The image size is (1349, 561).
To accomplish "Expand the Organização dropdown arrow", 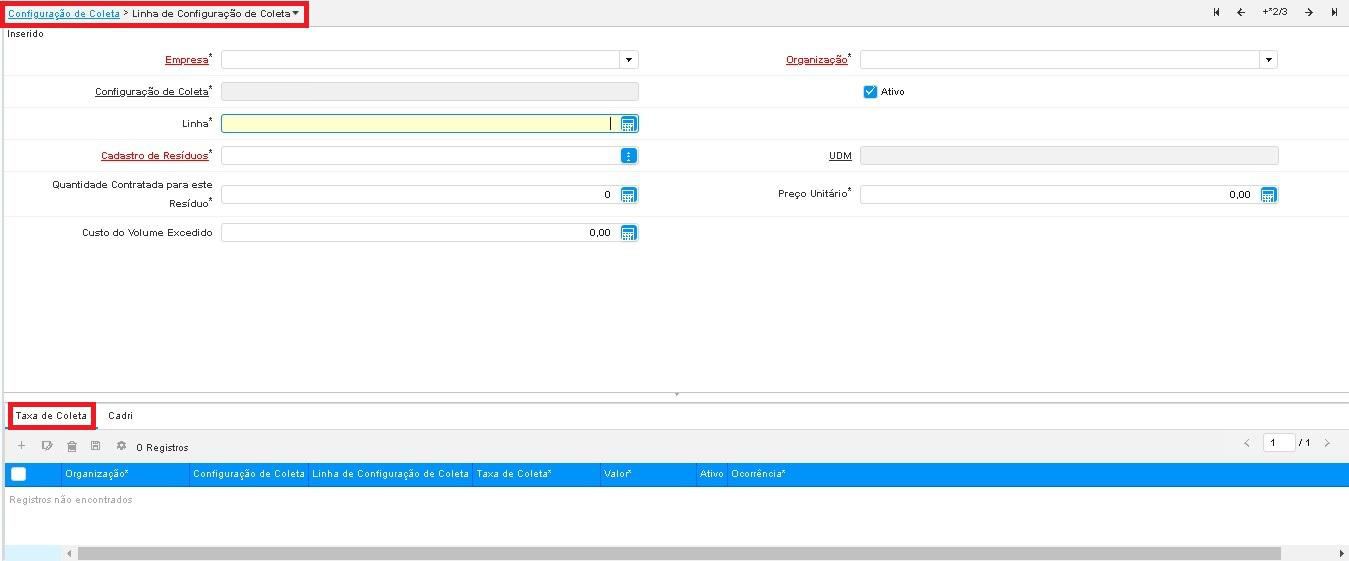I will [1268, 60].
